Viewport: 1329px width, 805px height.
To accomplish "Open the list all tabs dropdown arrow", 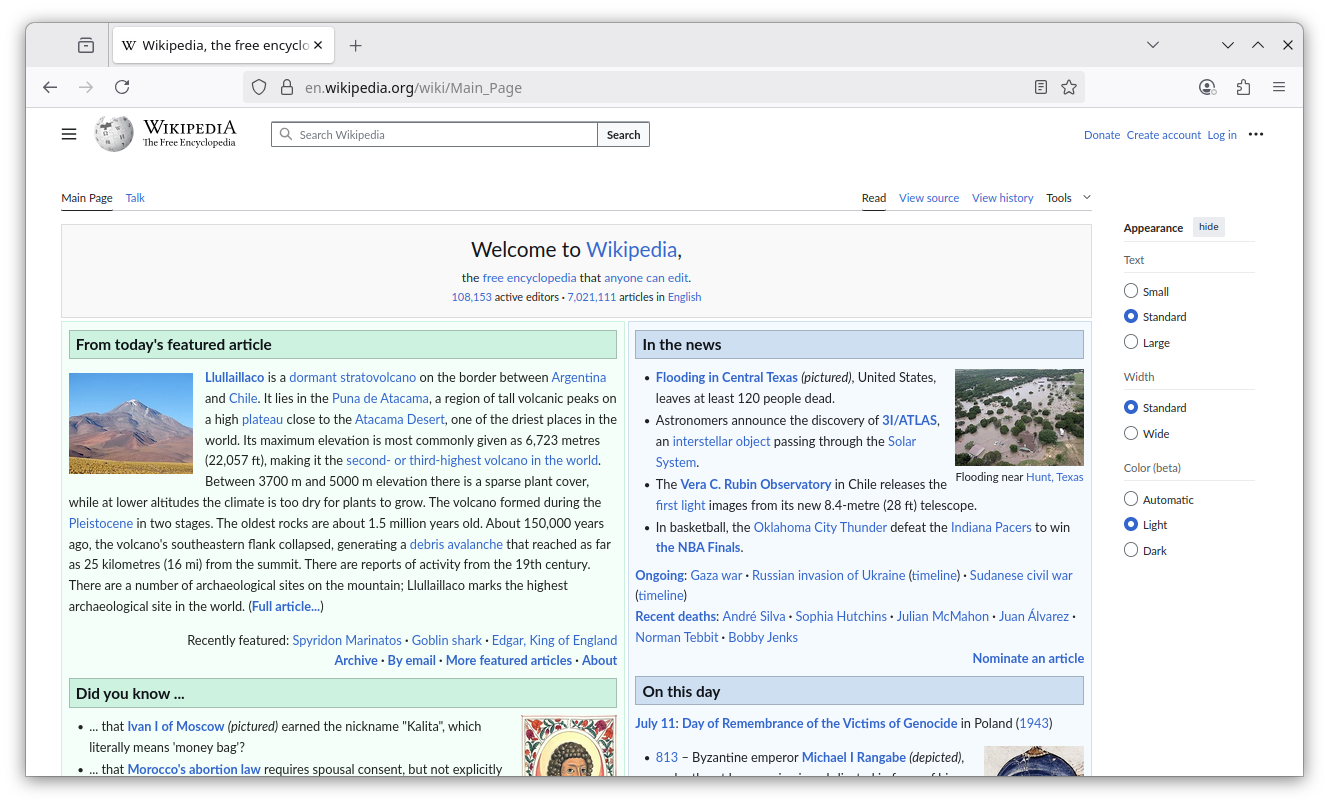I will [1153, 45].
